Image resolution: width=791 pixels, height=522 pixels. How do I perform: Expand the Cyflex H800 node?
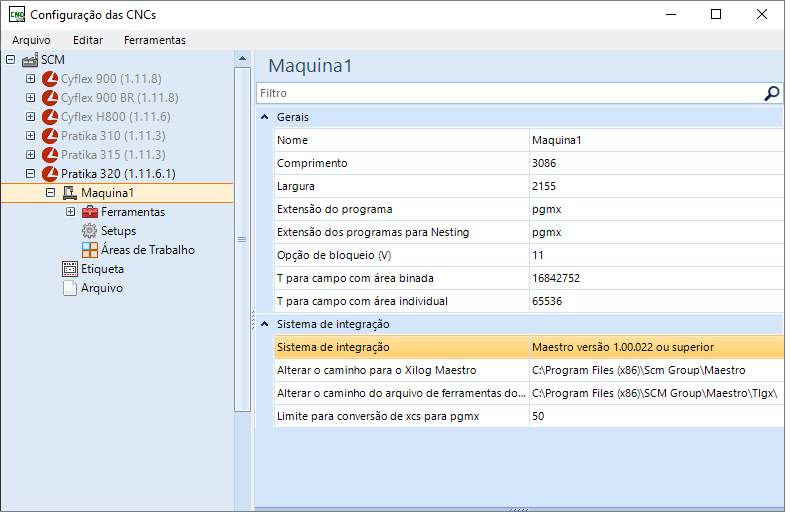(x=31, y=117)
